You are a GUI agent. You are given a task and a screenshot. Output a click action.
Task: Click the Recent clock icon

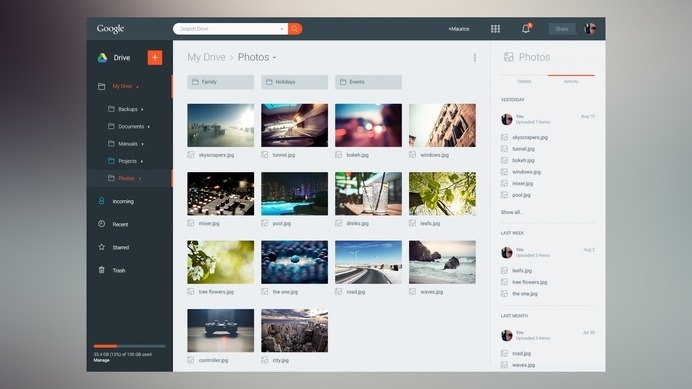[x=102, y=224]
